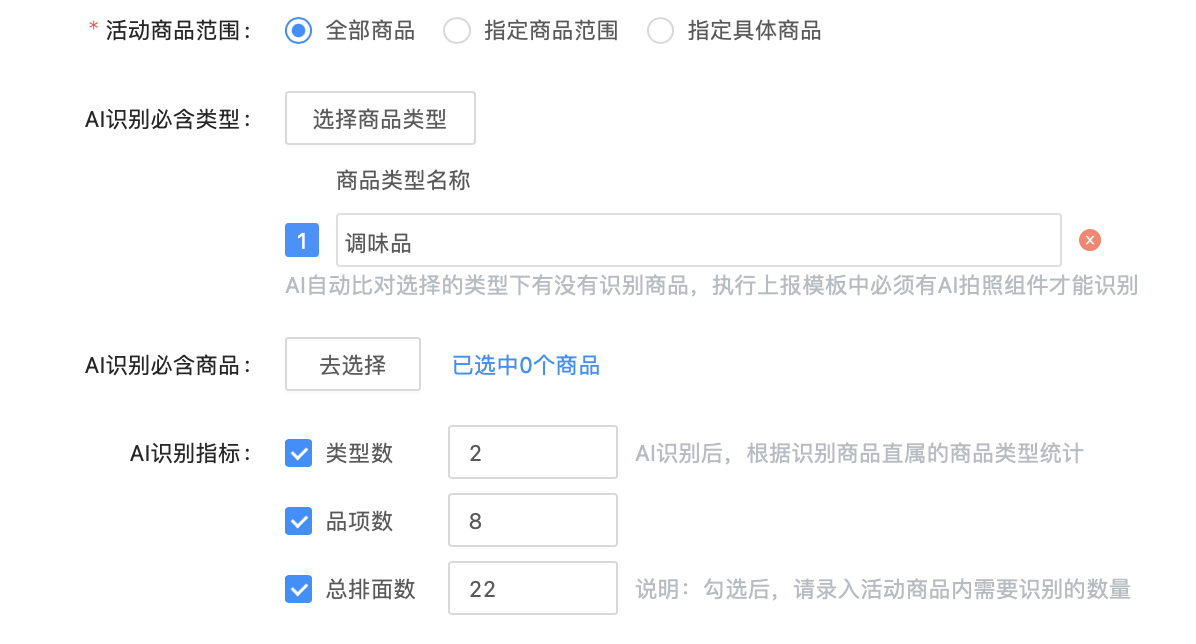
Task: Disable the 总排面数 checkbox
Action: click(x=298, y=589)
